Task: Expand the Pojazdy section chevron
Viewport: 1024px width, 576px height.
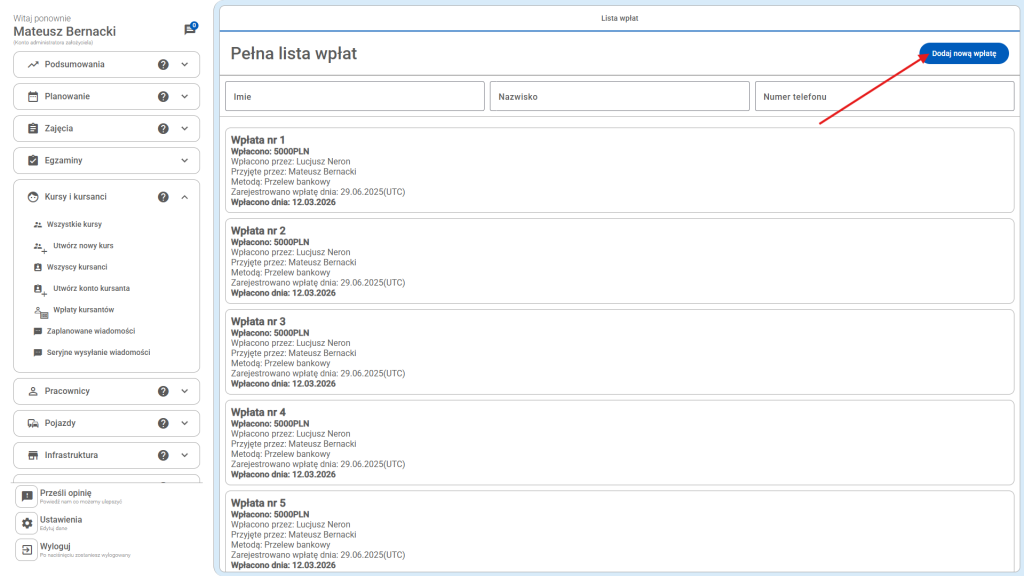Action: (185, 423)
